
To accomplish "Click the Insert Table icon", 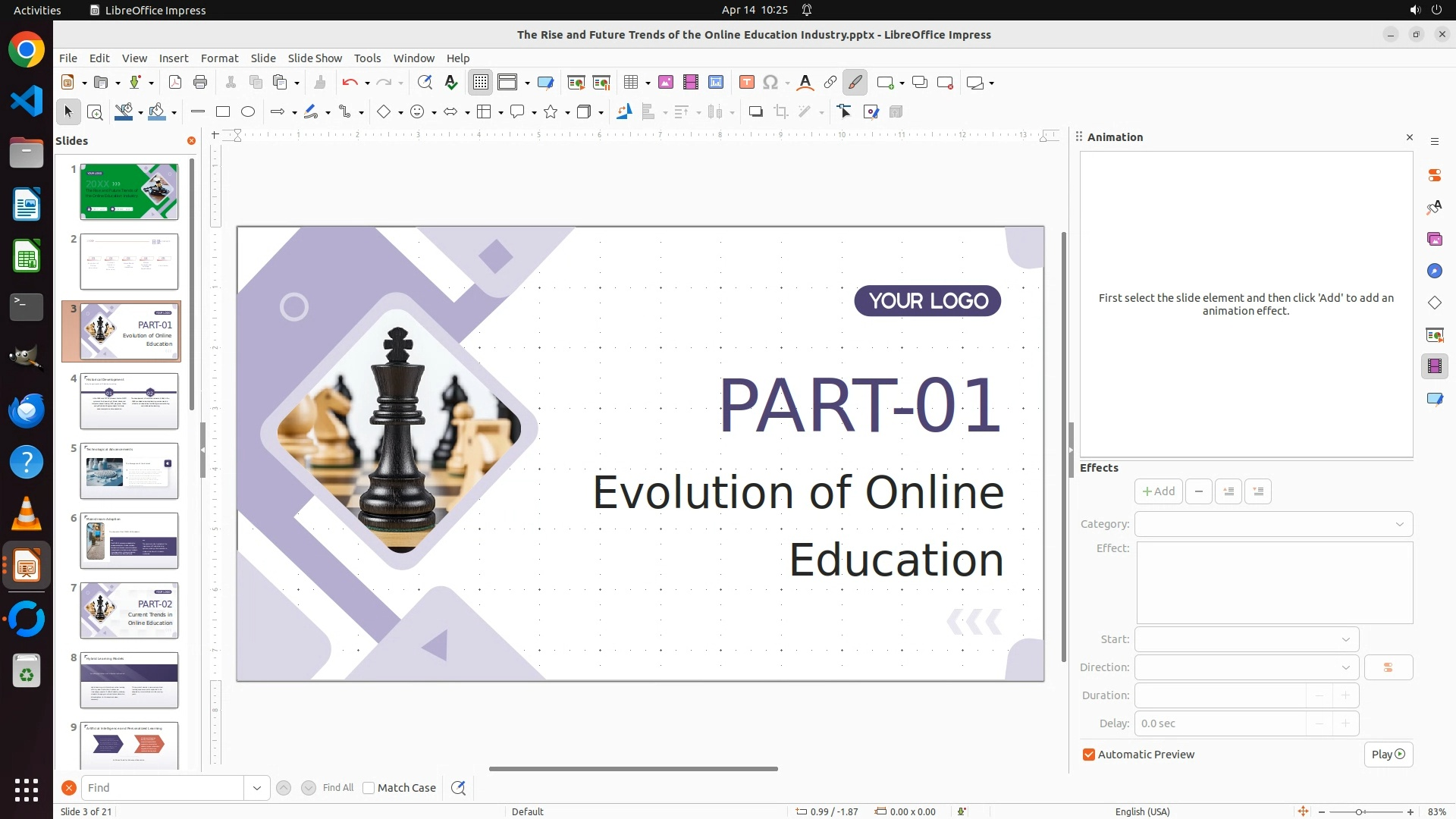I will (x=630, y=83).
